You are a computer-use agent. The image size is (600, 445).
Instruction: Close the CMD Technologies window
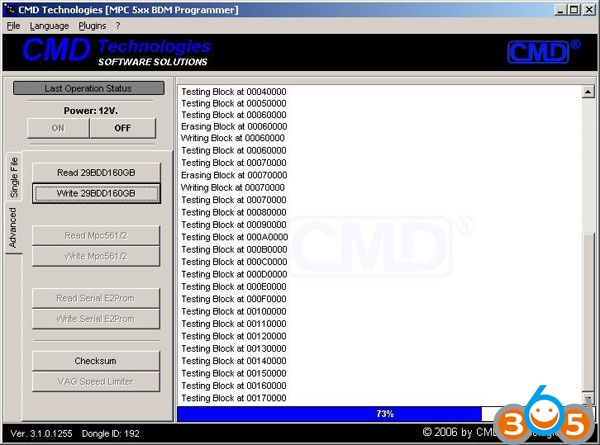(x=589, y=10)
